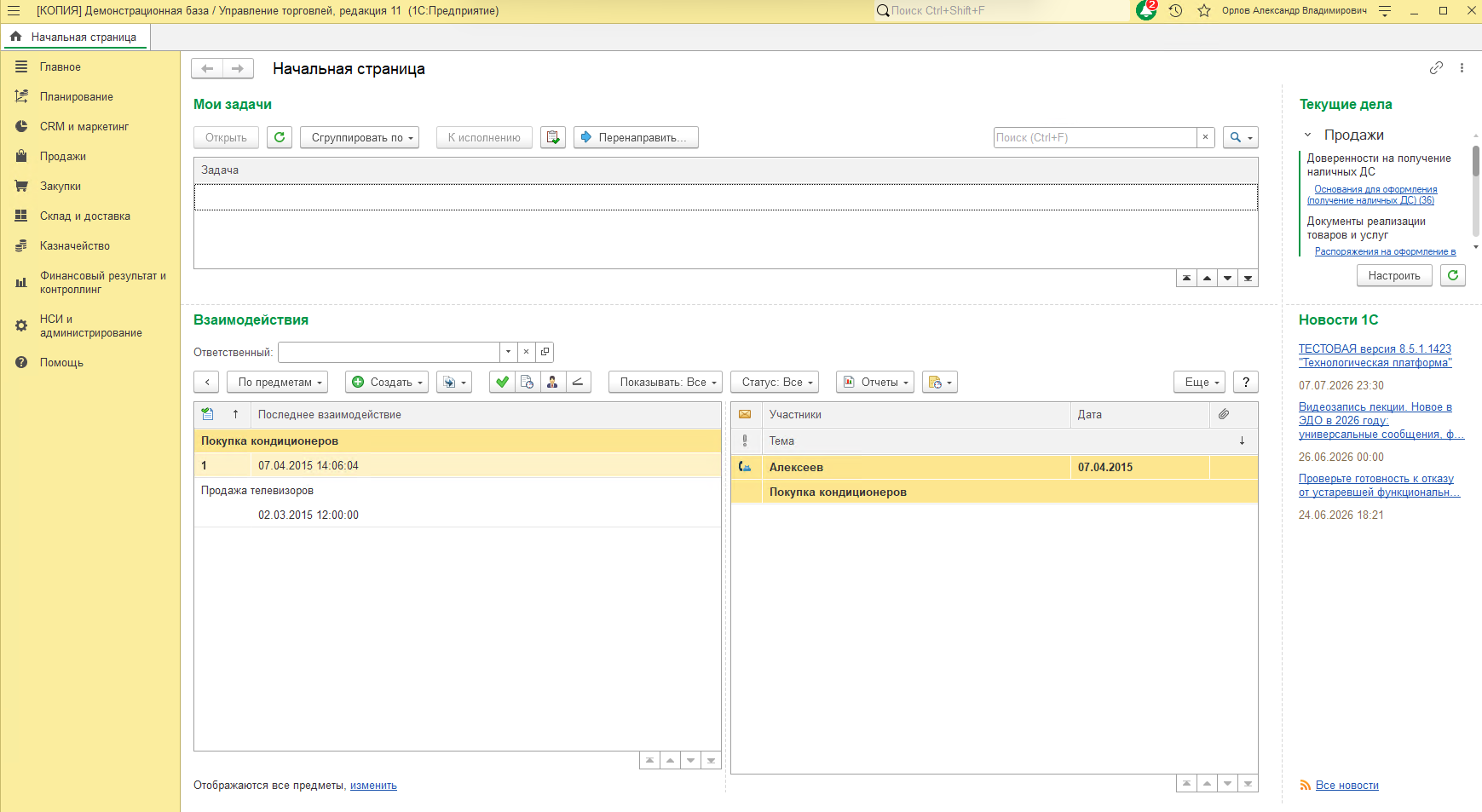Jump to first row in Мои задачи list
This screenshot has height=812, width=1482.
[x=1186, y=278]
